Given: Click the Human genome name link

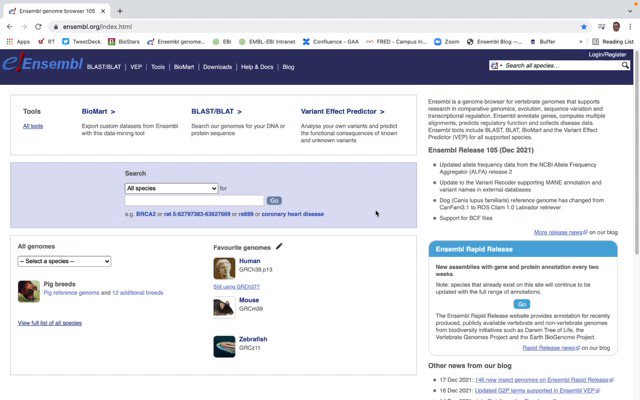Looking at the screenshot, I should click(x=249, y=261).
